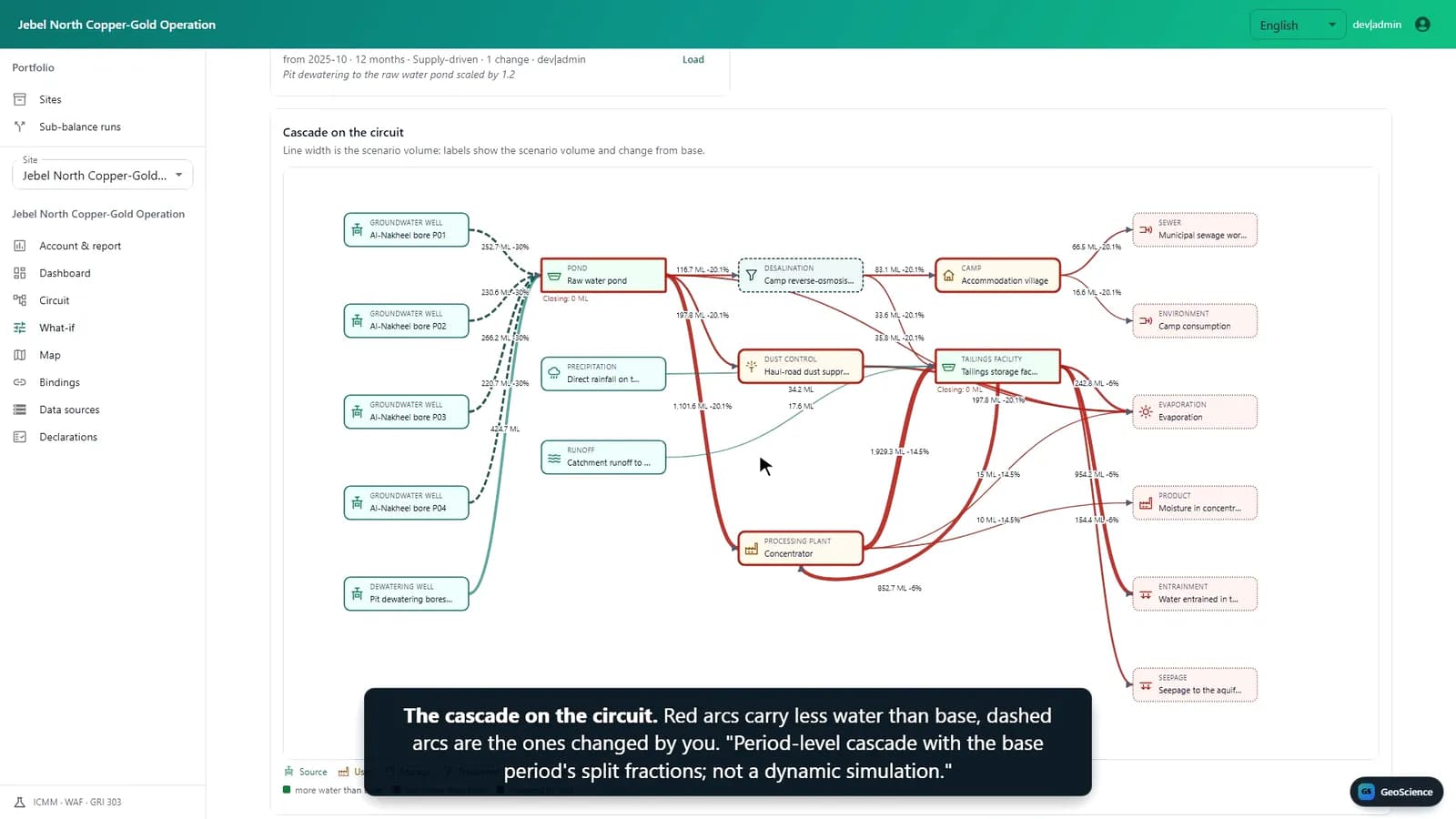
Task: Select the Haul-road dust suppression node
Action: pyautogui.click(x=801, y=366)
